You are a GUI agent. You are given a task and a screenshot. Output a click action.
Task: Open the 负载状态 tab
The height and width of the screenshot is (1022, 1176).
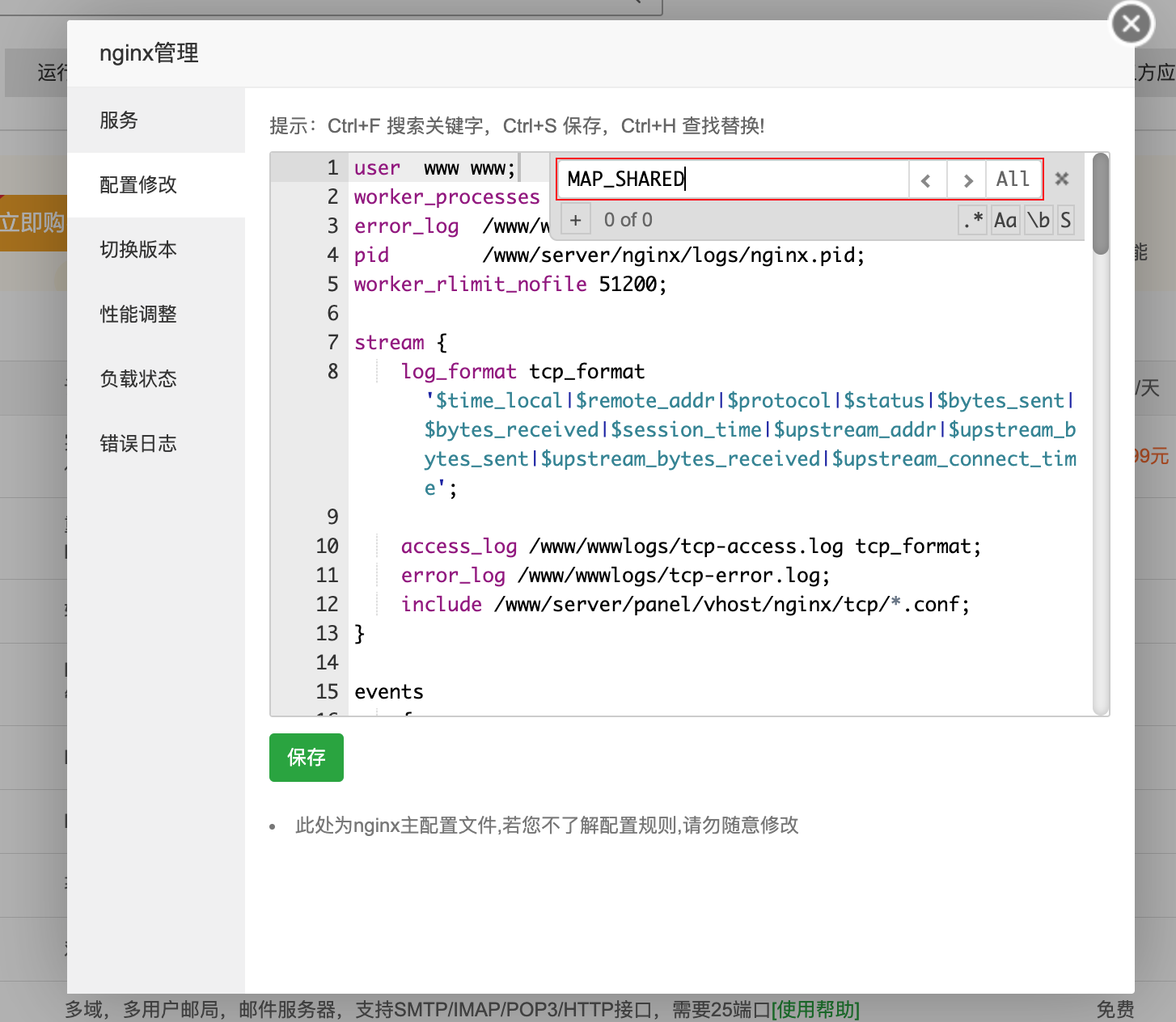click(156, 379)
